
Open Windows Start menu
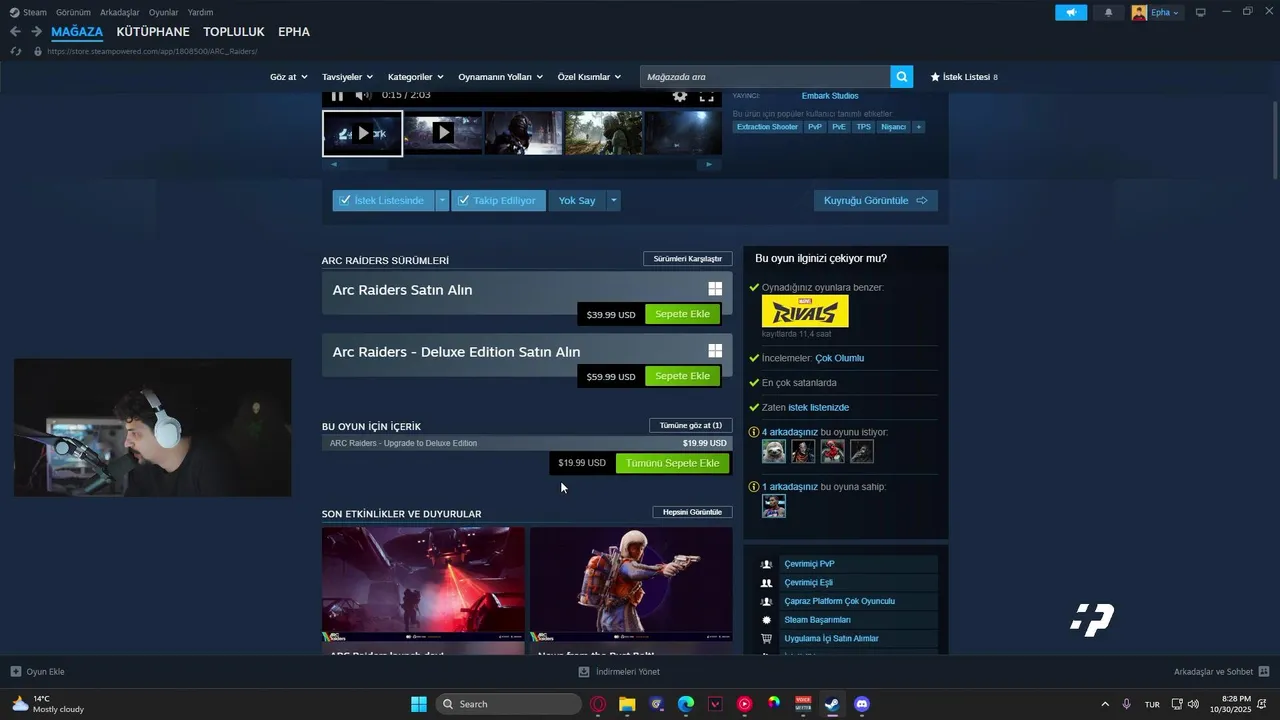[x=419, y=704]
